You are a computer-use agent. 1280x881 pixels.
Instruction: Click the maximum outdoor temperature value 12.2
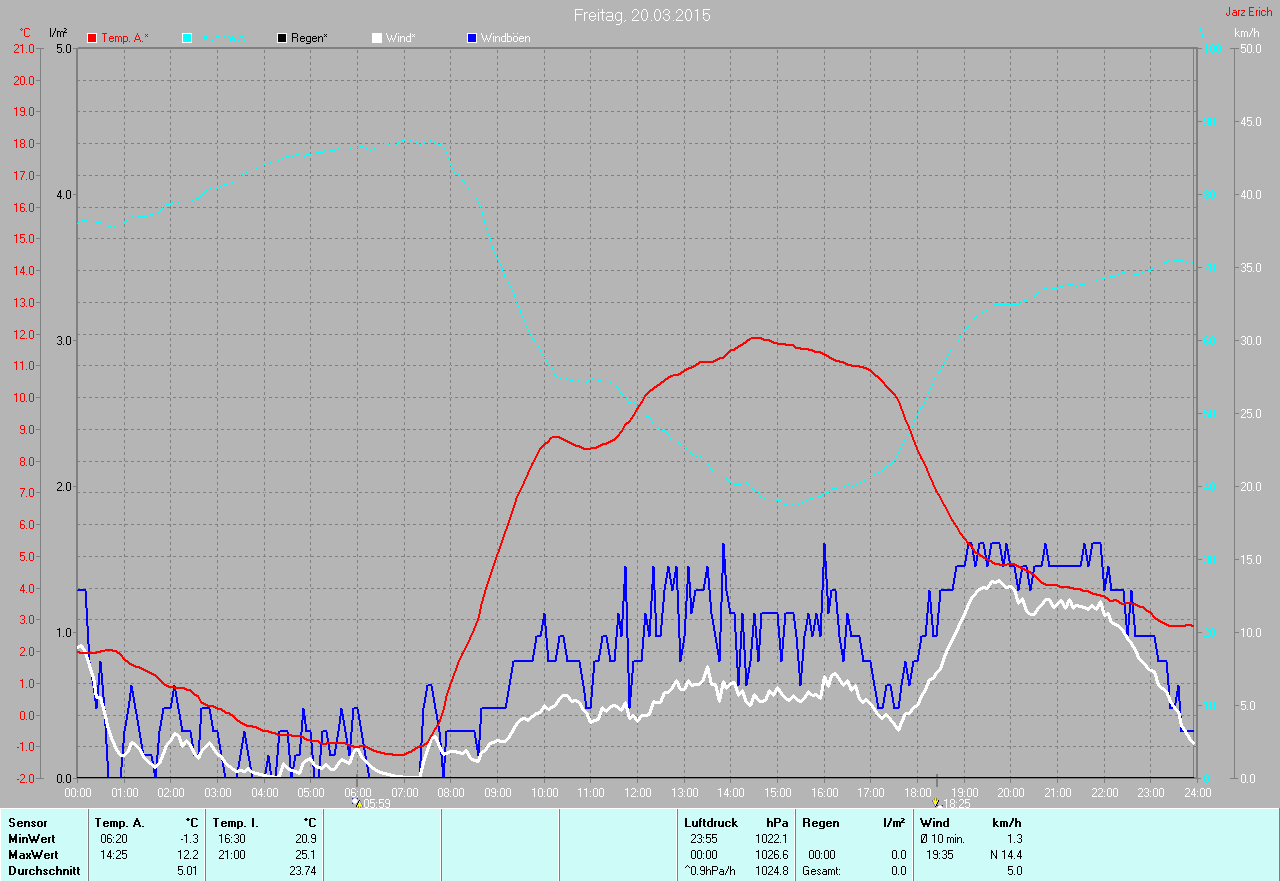[188, 855]
